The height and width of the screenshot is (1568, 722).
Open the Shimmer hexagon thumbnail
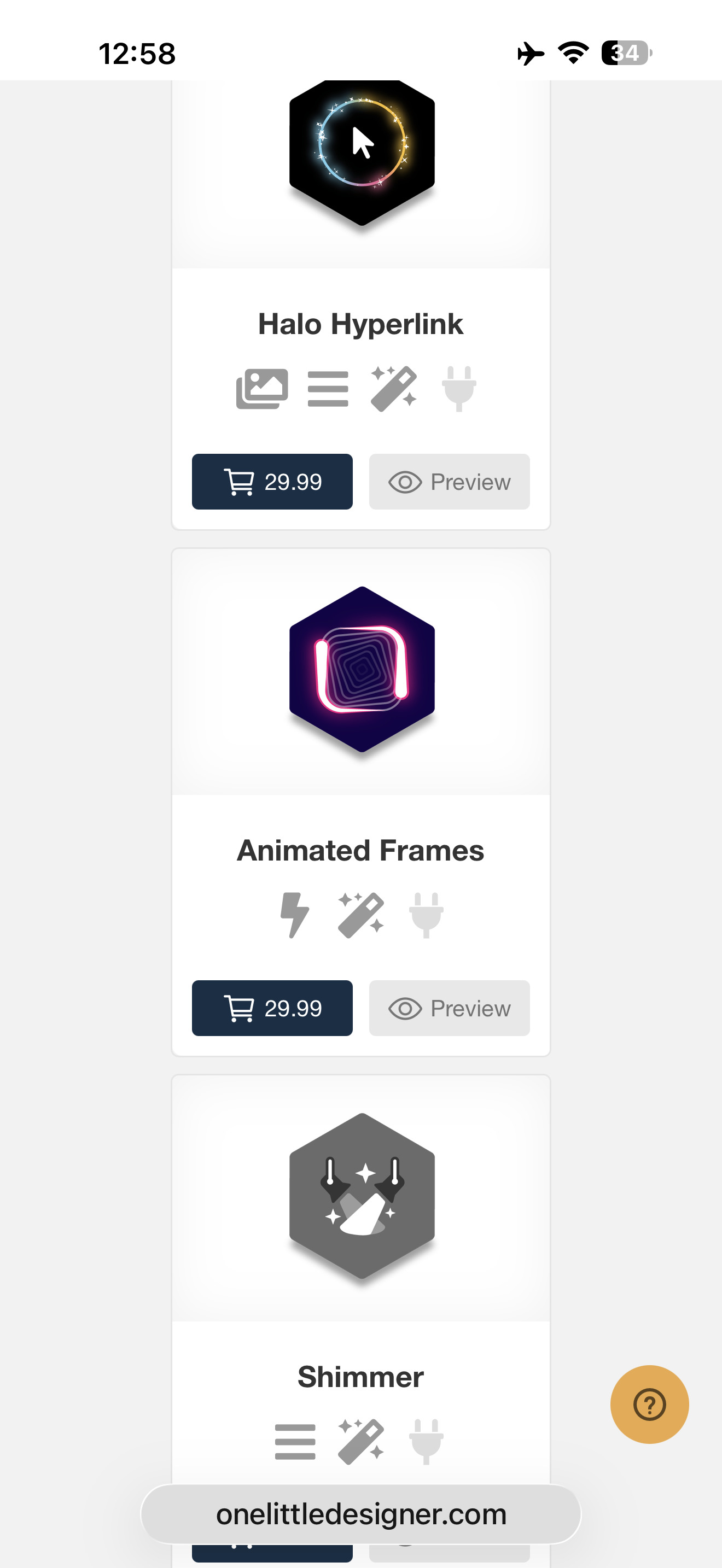click(362, 1196)
